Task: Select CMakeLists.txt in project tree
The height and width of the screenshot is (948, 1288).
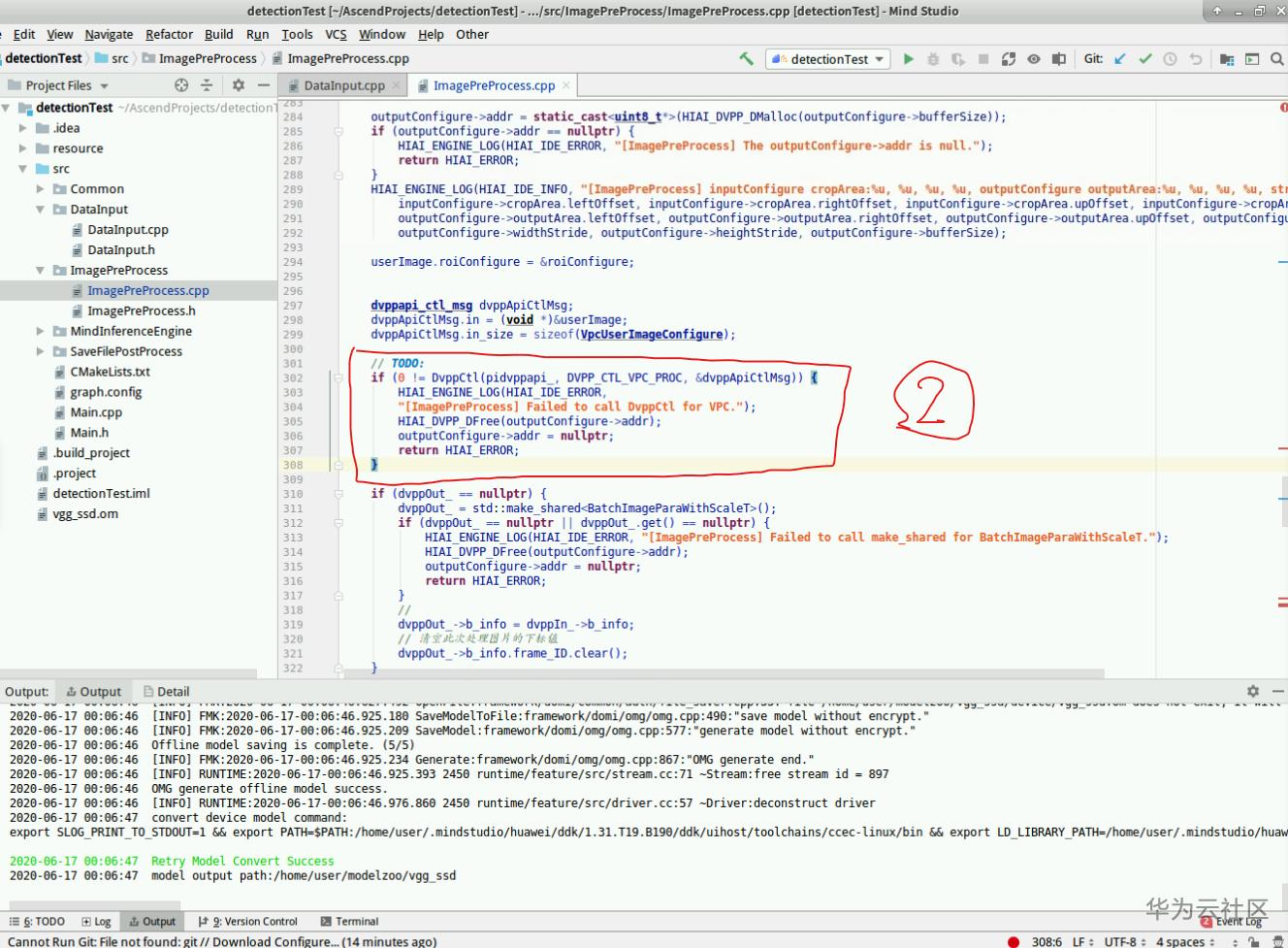Action: [x=110, y=372]
